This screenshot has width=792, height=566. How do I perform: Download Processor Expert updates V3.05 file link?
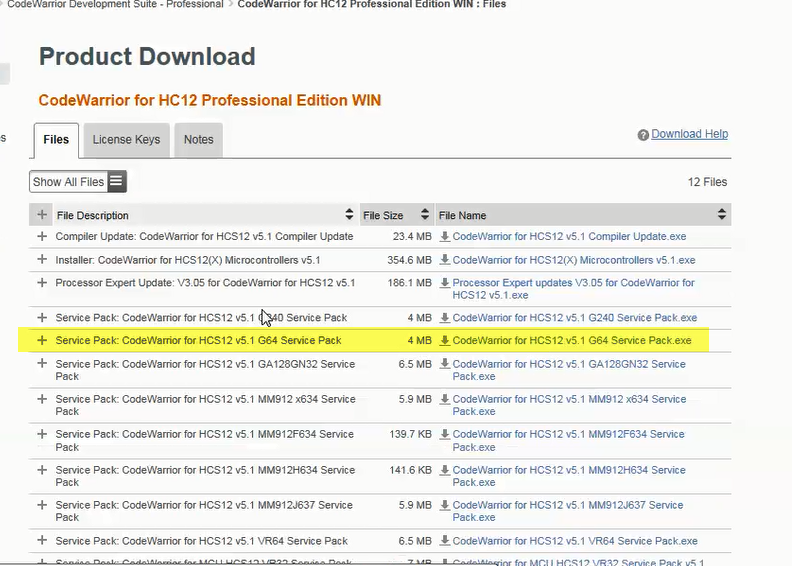coord(573,289)
